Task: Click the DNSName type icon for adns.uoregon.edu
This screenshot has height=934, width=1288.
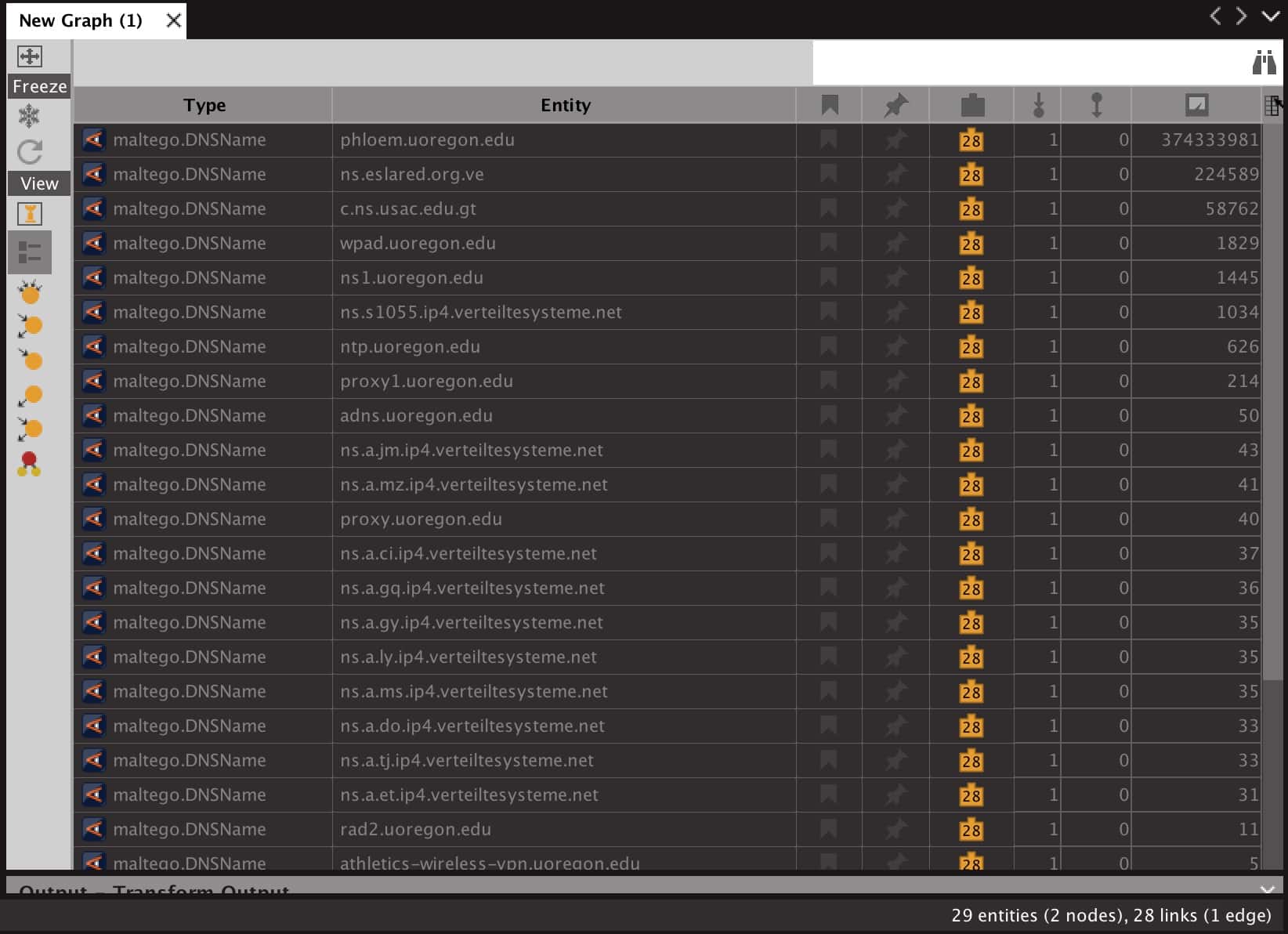Action: pos(94,415)
